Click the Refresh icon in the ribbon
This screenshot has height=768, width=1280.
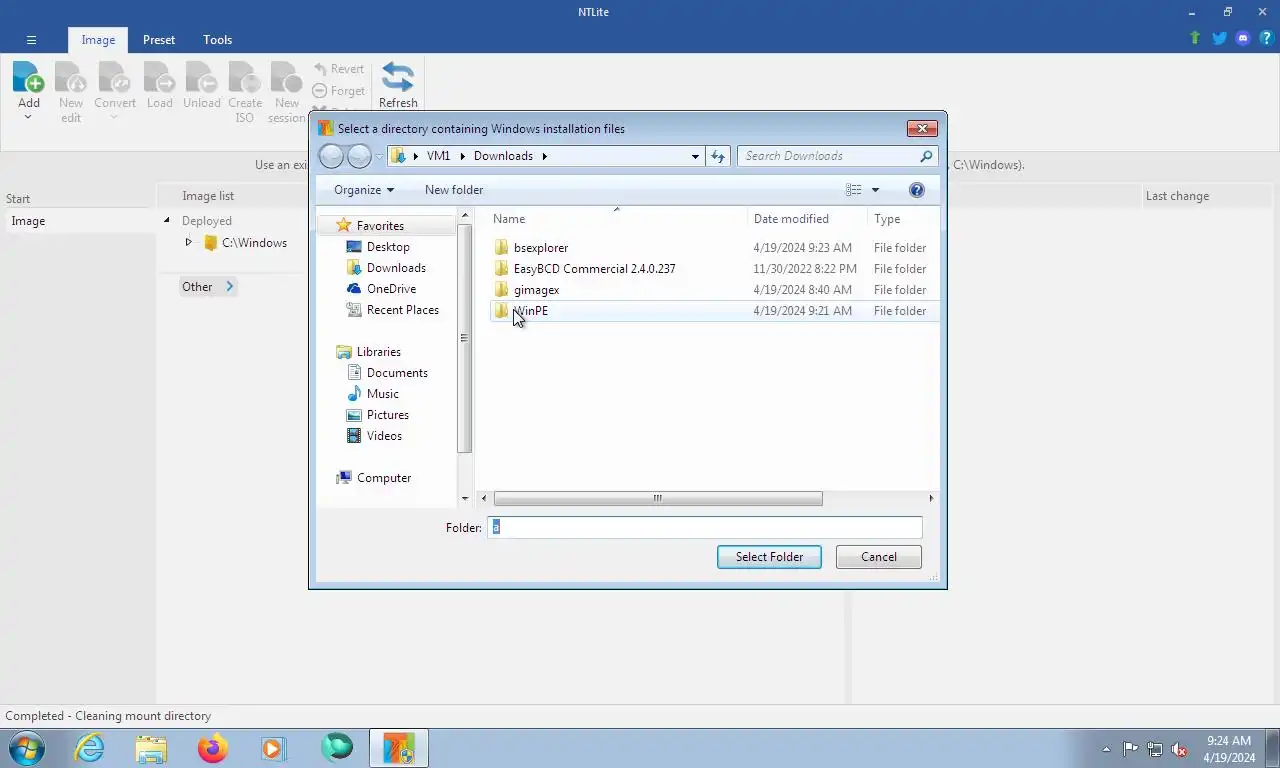398,76
